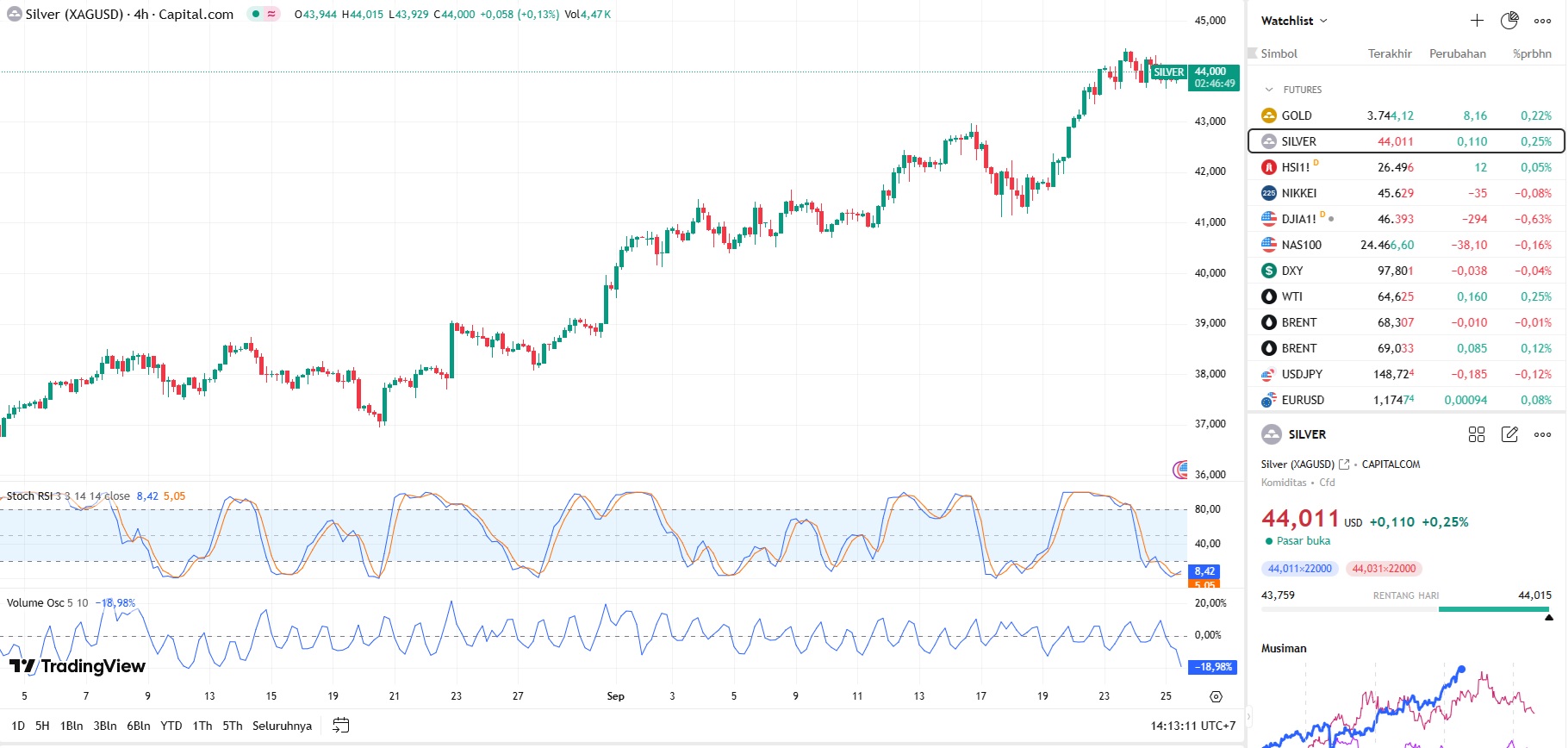Open external link icon next to Silver (XAGUSD)
Screen dimensions: 1568x748
[x=1344, y=464]
